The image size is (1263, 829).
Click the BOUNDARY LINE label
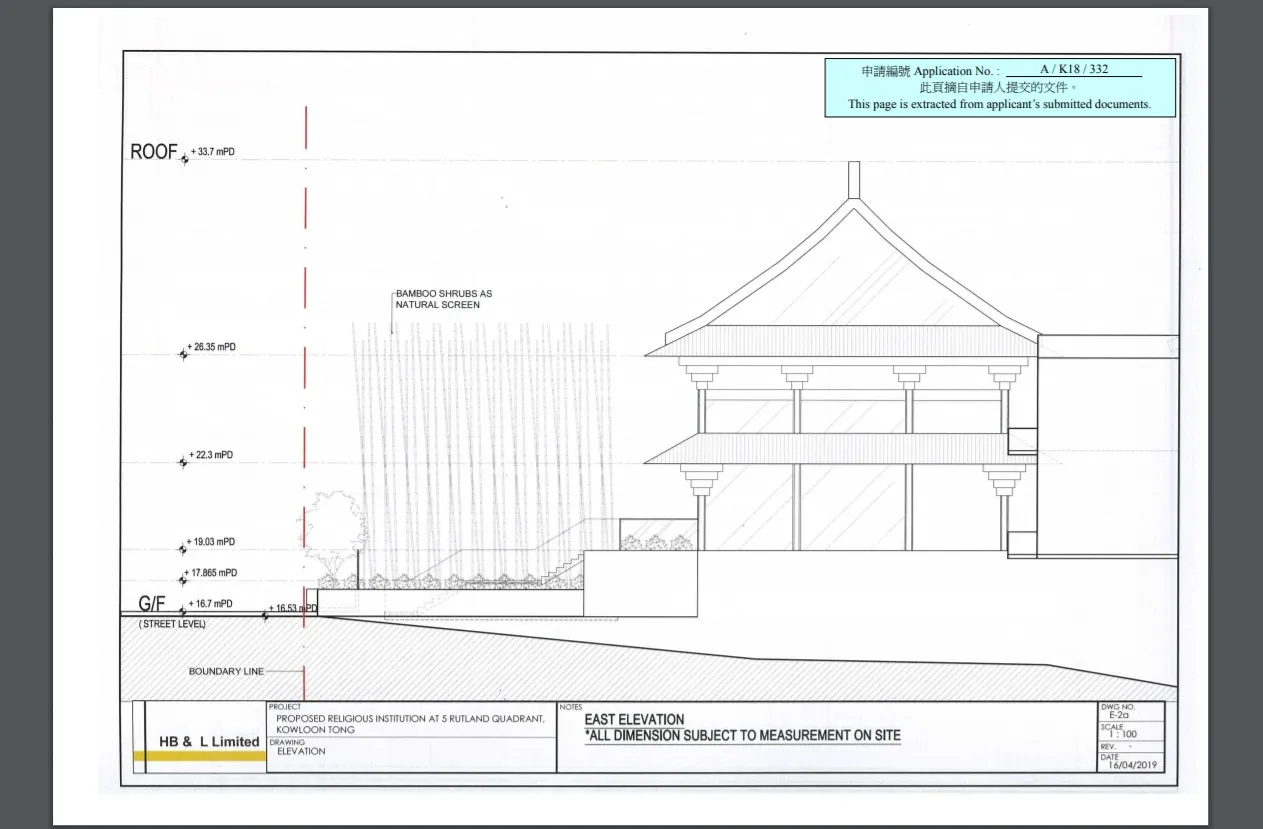[x=227, y=671]
